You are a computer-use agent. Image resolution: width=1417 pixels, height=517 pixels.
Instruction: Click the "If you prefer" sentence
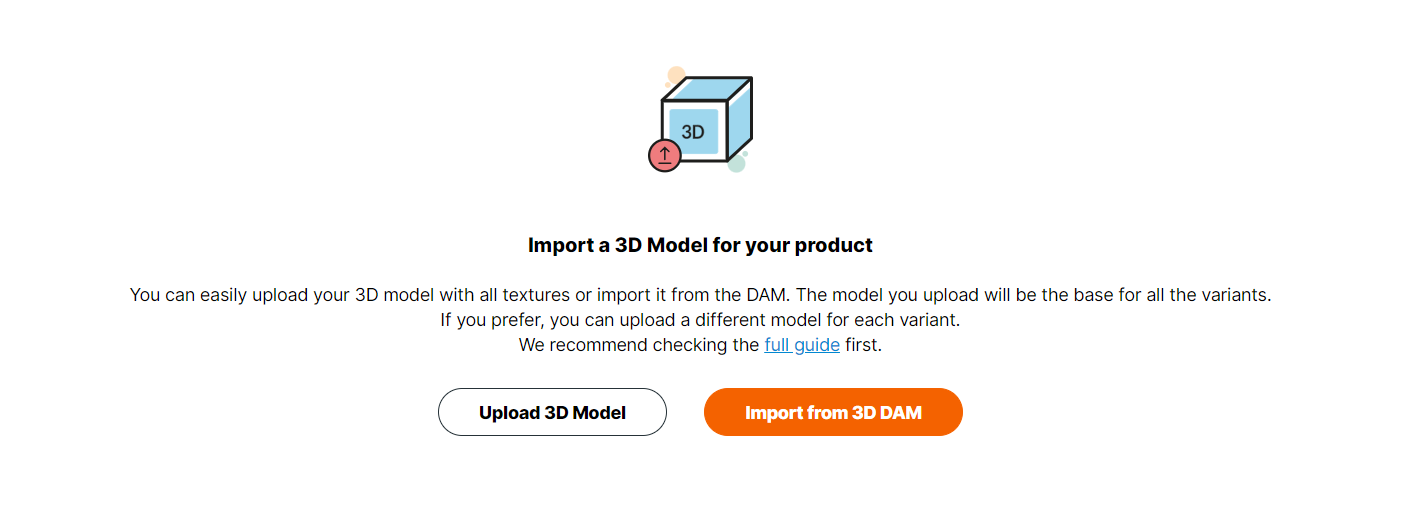click(700, 320)
